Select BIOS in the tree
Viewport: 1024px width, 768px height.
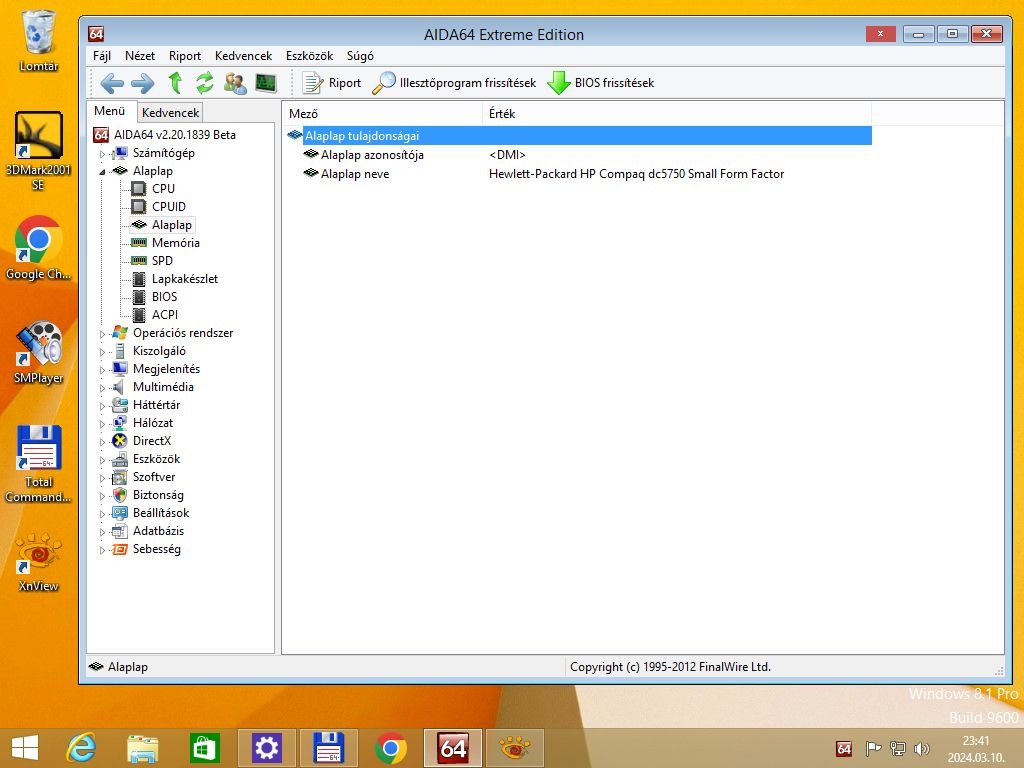pyautogui.click(x=164, y=296)
